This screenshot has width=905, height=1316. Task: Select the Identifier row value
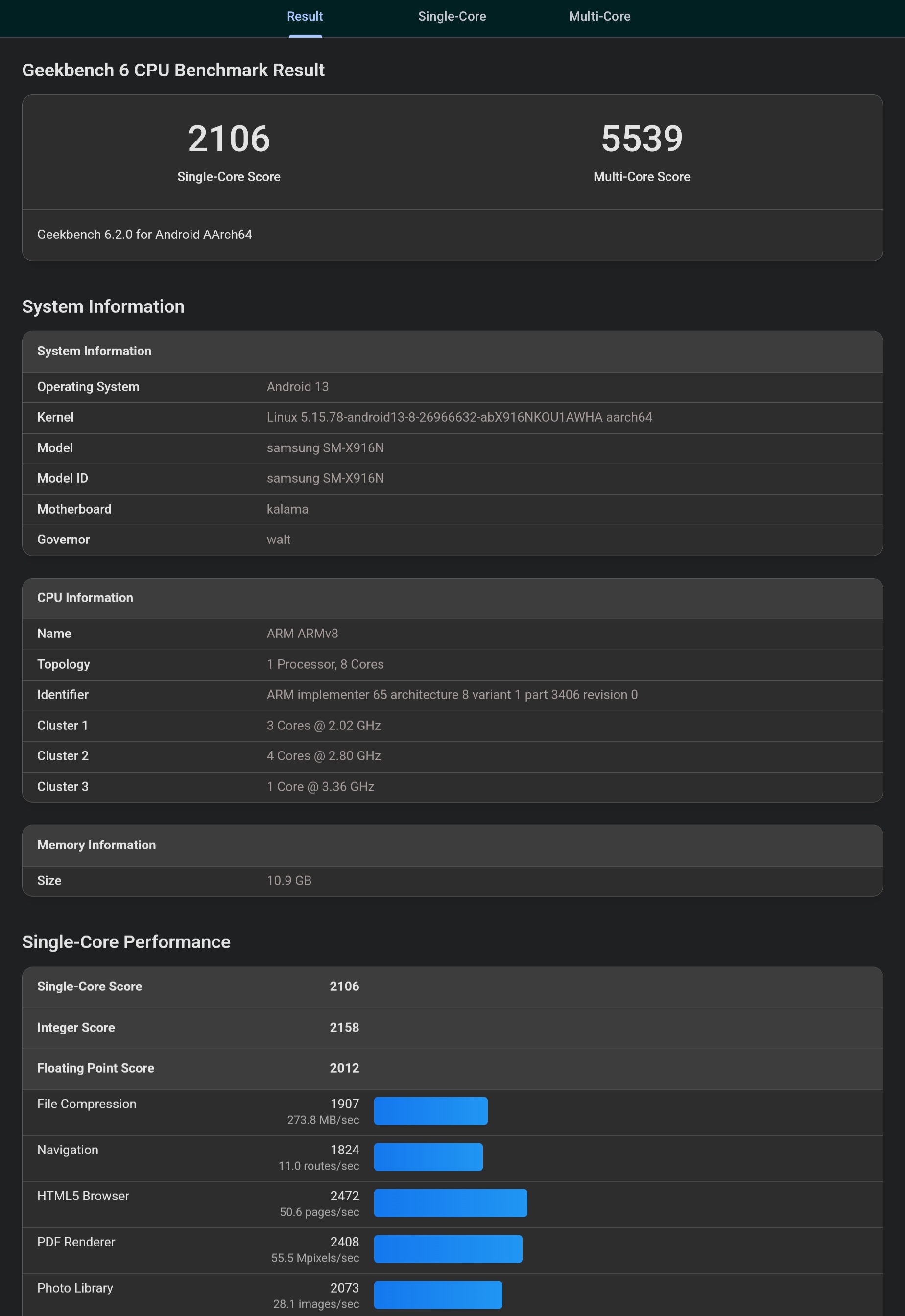(452, 695)
